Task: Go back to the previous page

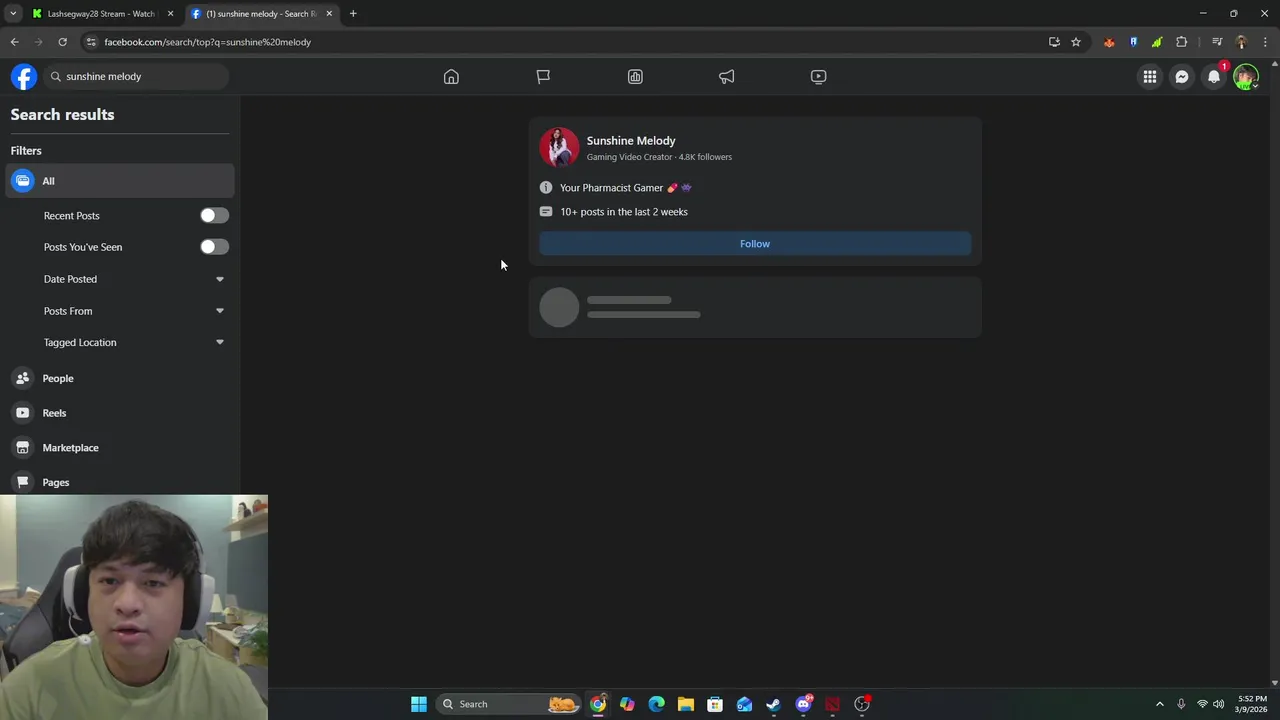Action: (x=14, y=42)
